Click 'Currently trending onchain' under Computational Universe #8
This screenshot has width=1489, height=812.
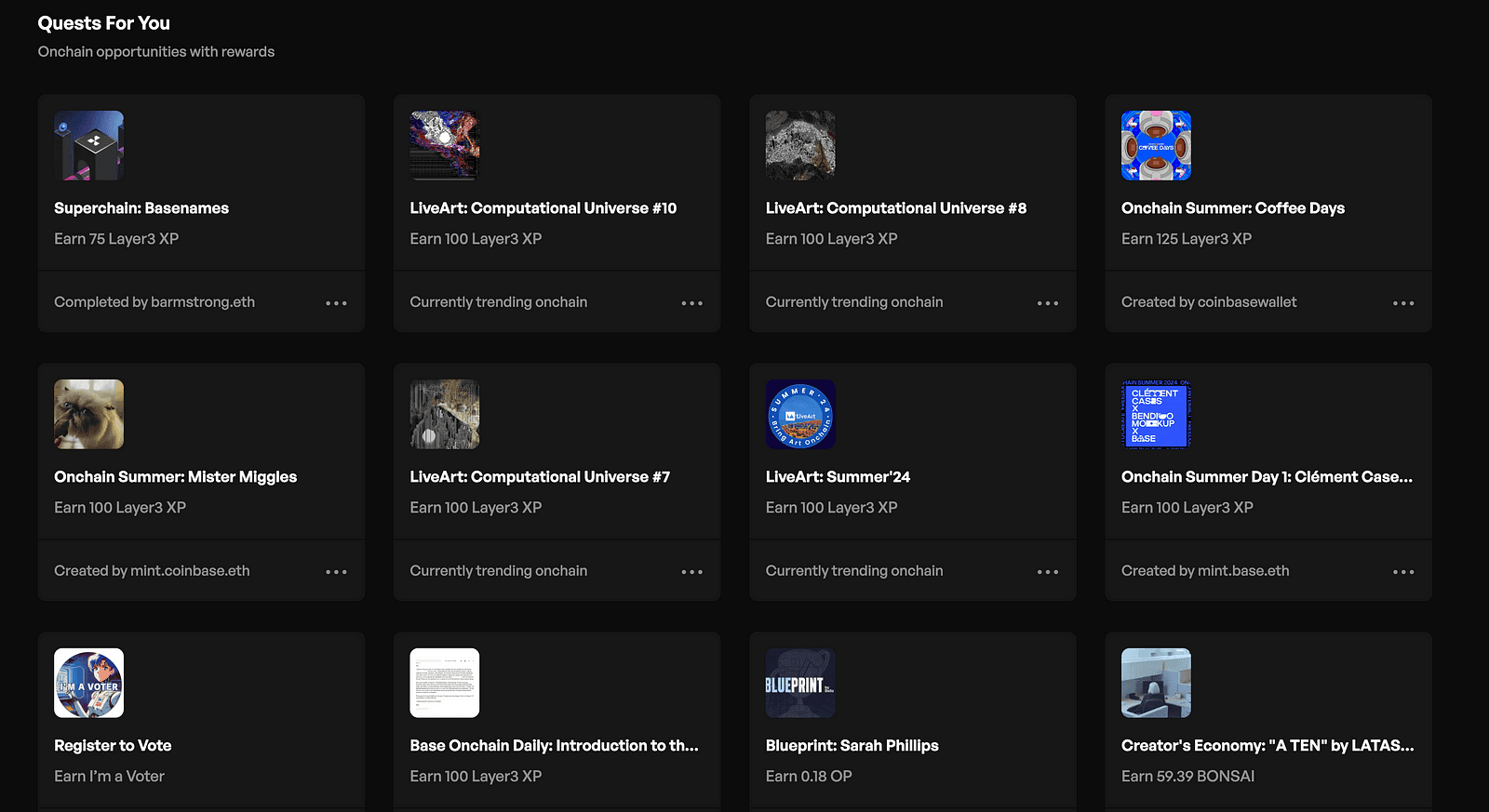(854, 302)
